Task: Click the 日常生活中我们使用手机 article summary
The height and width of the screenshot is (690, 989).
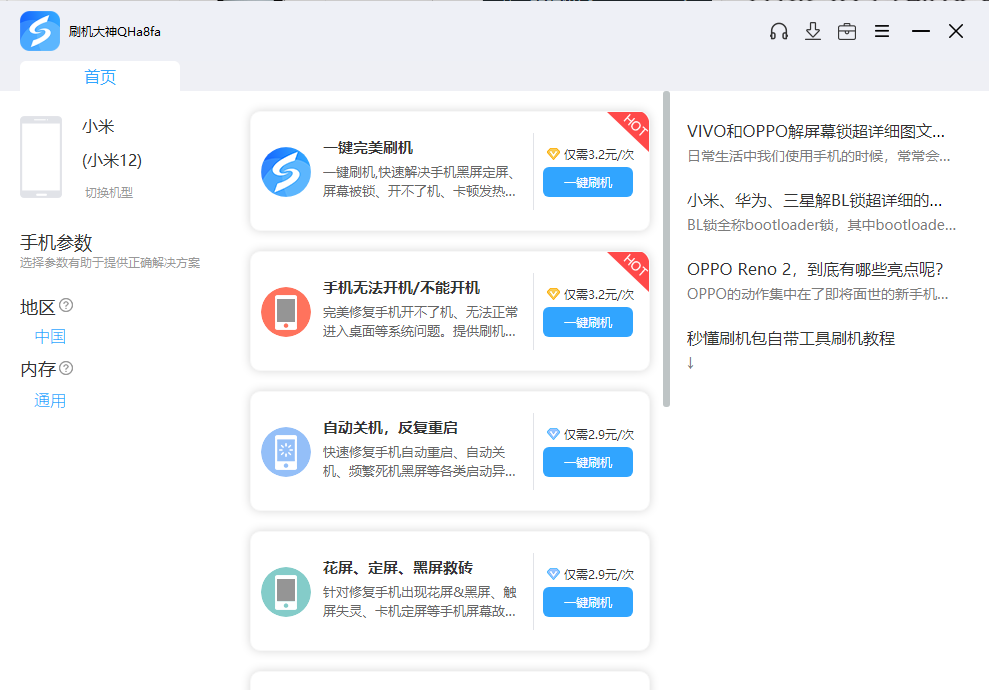Action: (818, 156)
